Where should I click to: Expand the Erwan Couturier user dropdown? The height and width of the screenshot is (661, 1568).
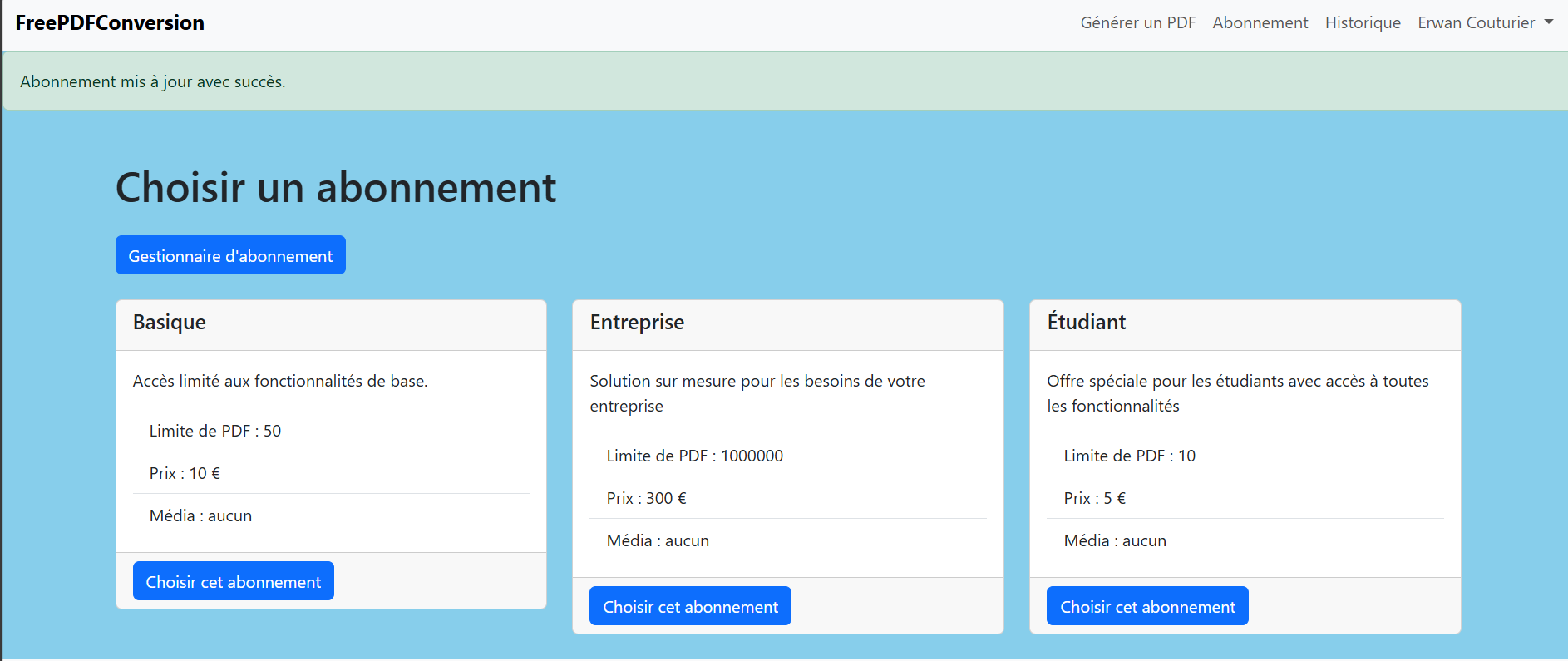tap(1486, 23)
